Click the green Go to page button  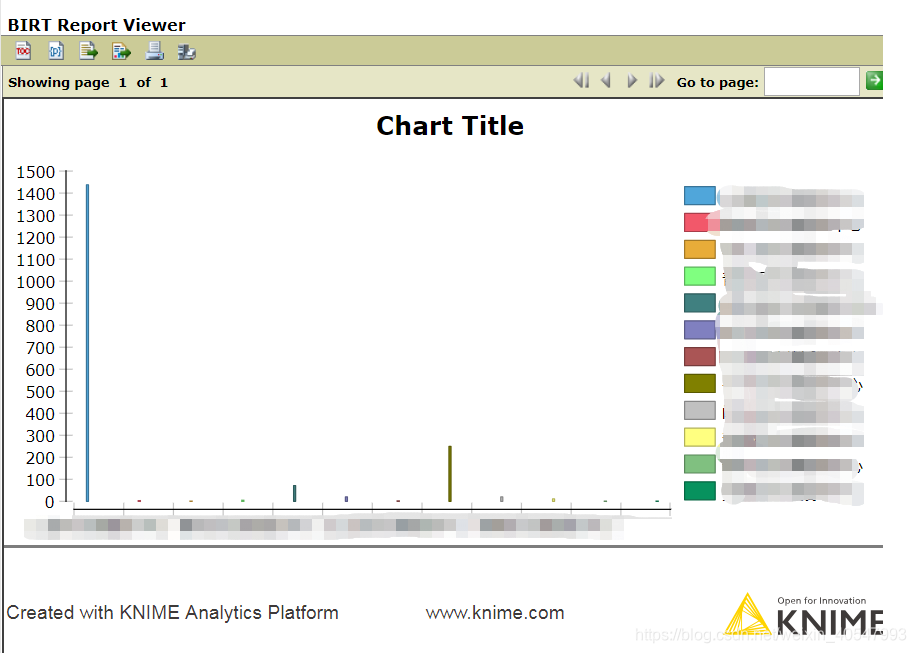[x=874, y=81]
